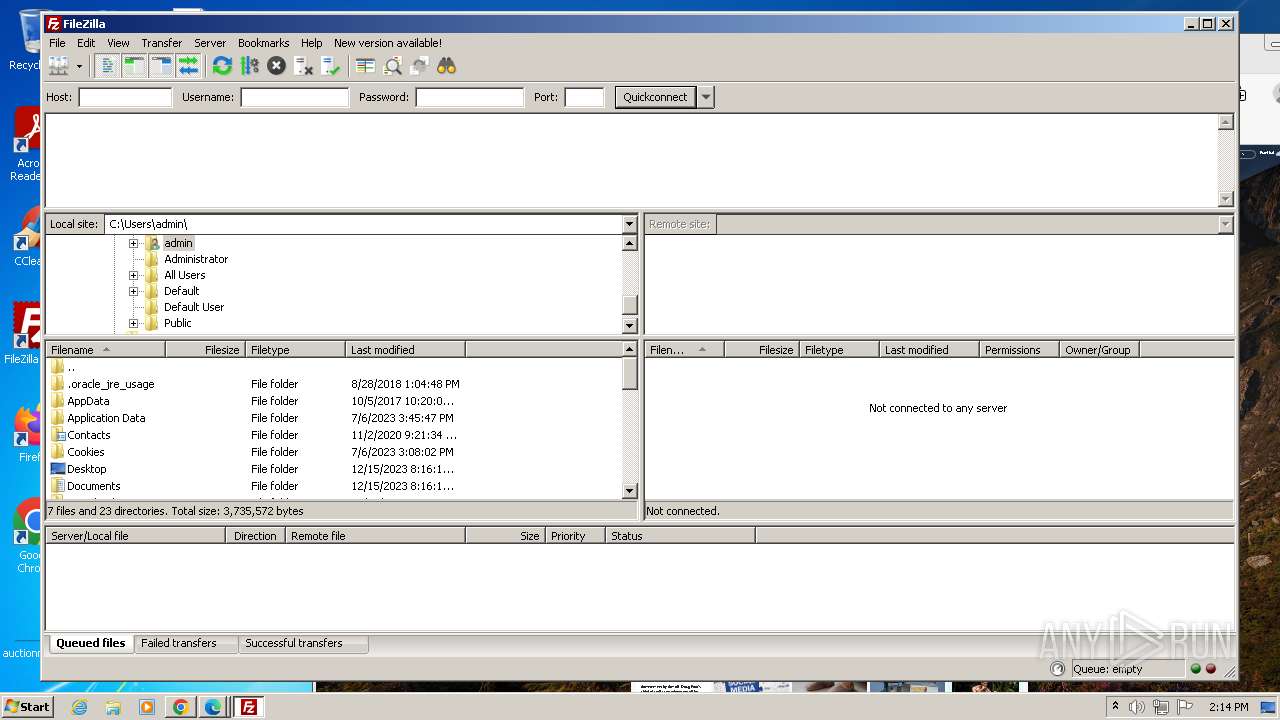Select the Queued files tab

[x=90, y=643]
